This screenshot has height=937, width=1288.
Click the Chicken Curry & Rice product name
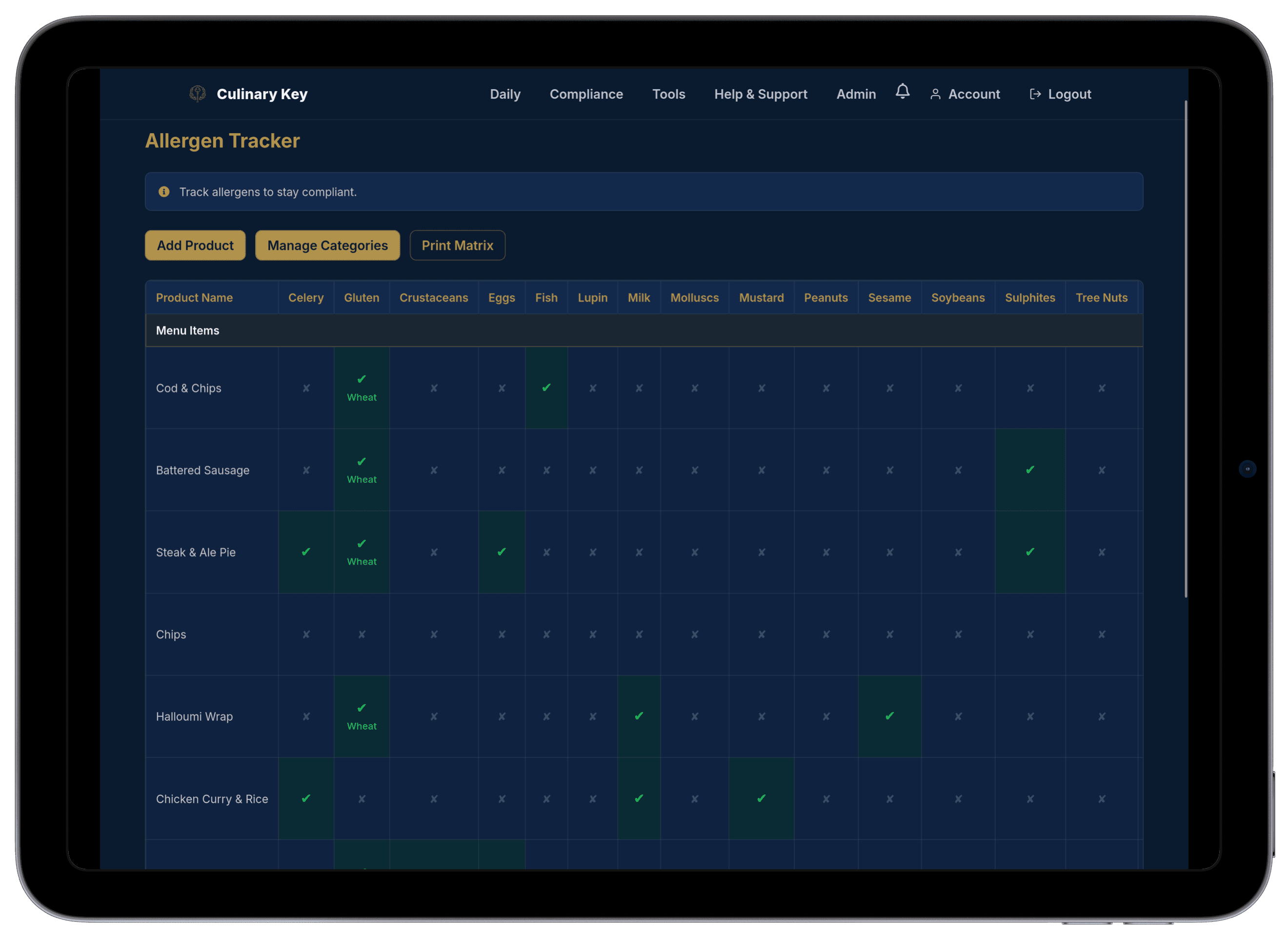coord(212,799)
